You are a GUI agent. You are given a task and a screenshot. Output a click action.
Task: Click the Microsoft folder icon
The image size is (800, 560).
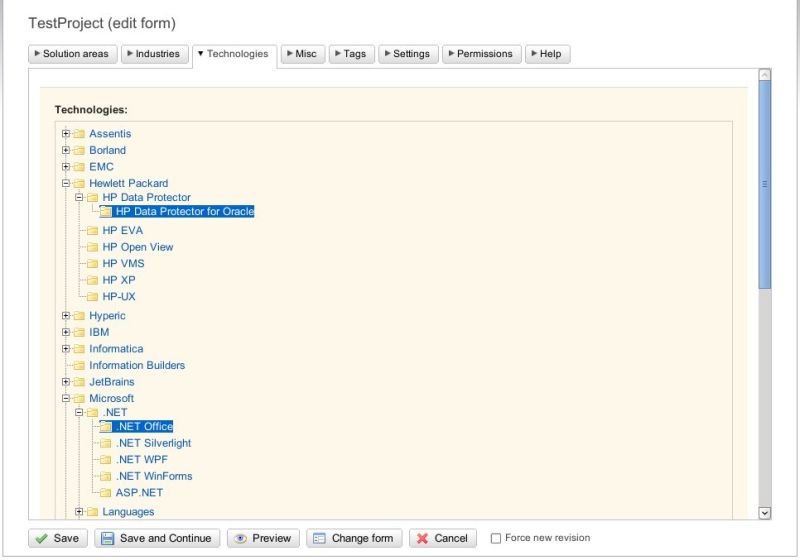pyautogui.click(x=79, y=398)
